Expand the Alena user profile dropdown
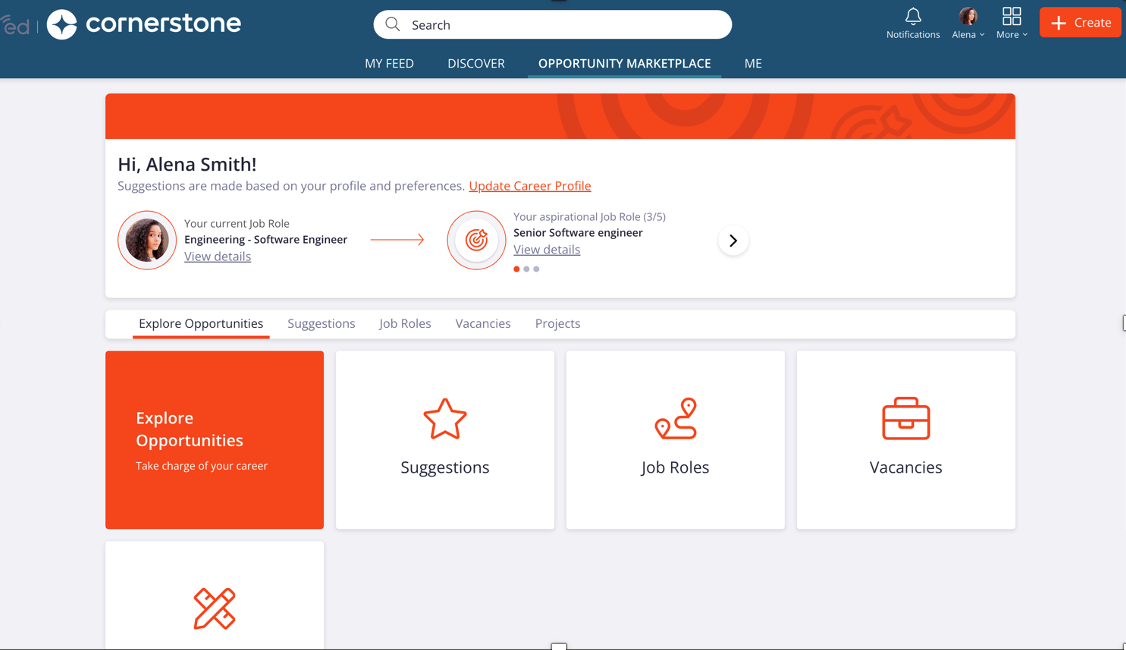The image size is (1126, 650). pos(968,23)
